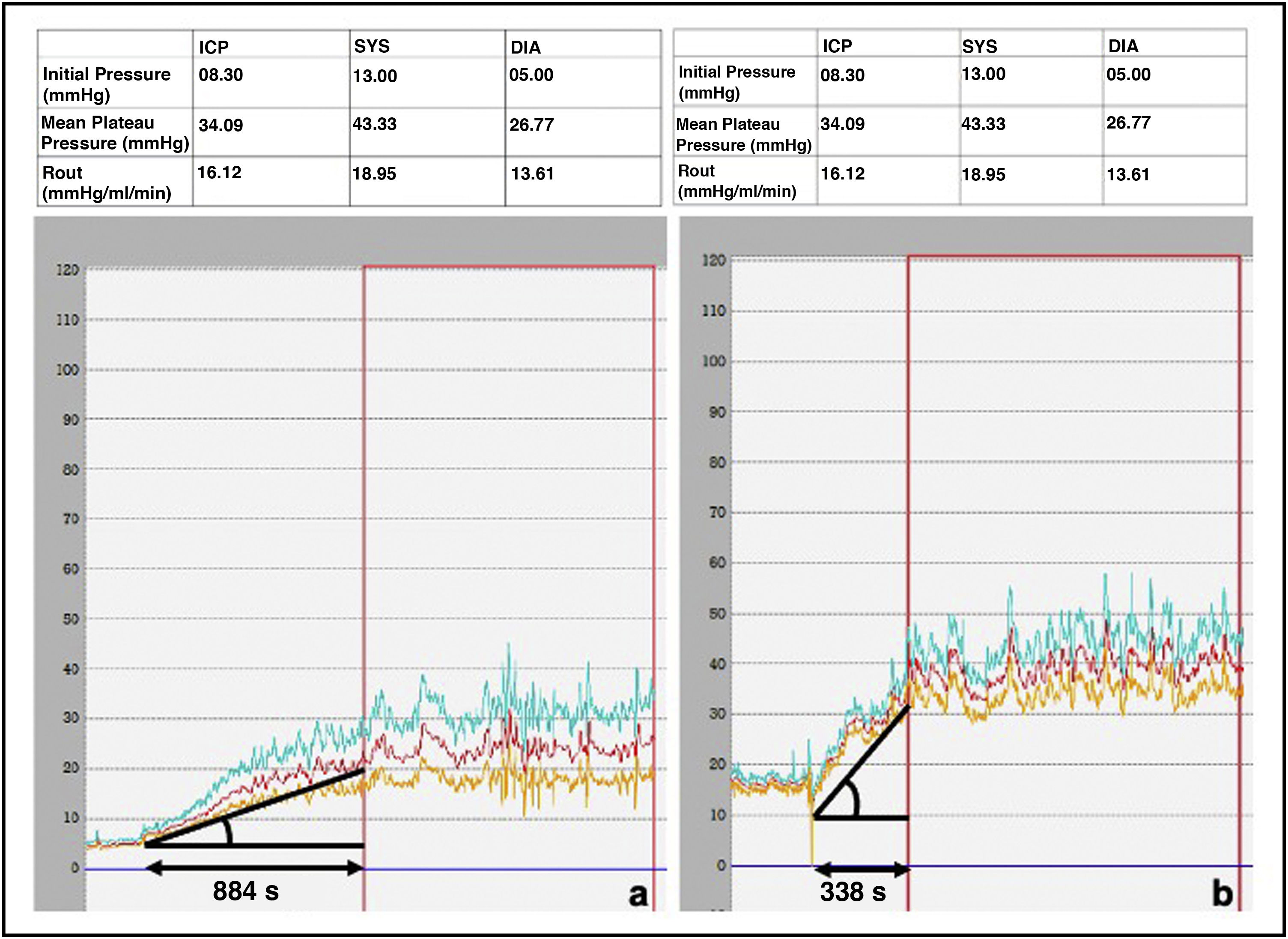Click the 884 s double-headed arrow
This screenshot has height=939, width=1288.
coord(254,867)
